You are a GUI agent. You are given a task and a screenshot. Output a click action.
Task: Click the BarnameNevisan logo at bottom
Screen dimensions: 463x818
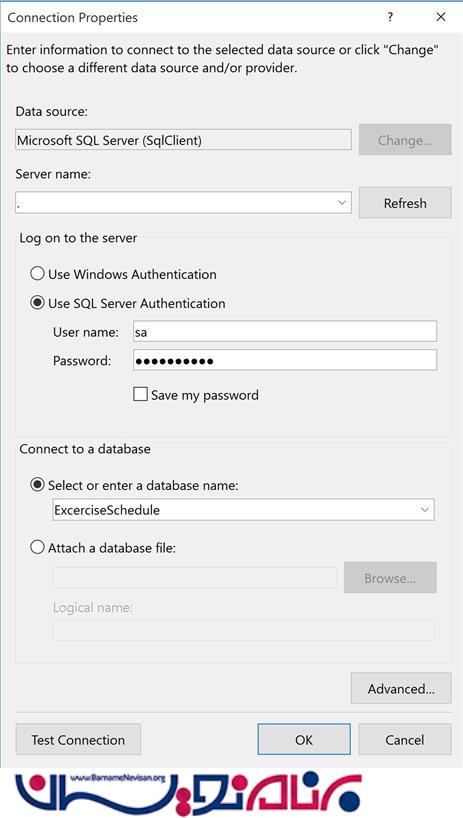pyautogui.click(x=188, y=792)
